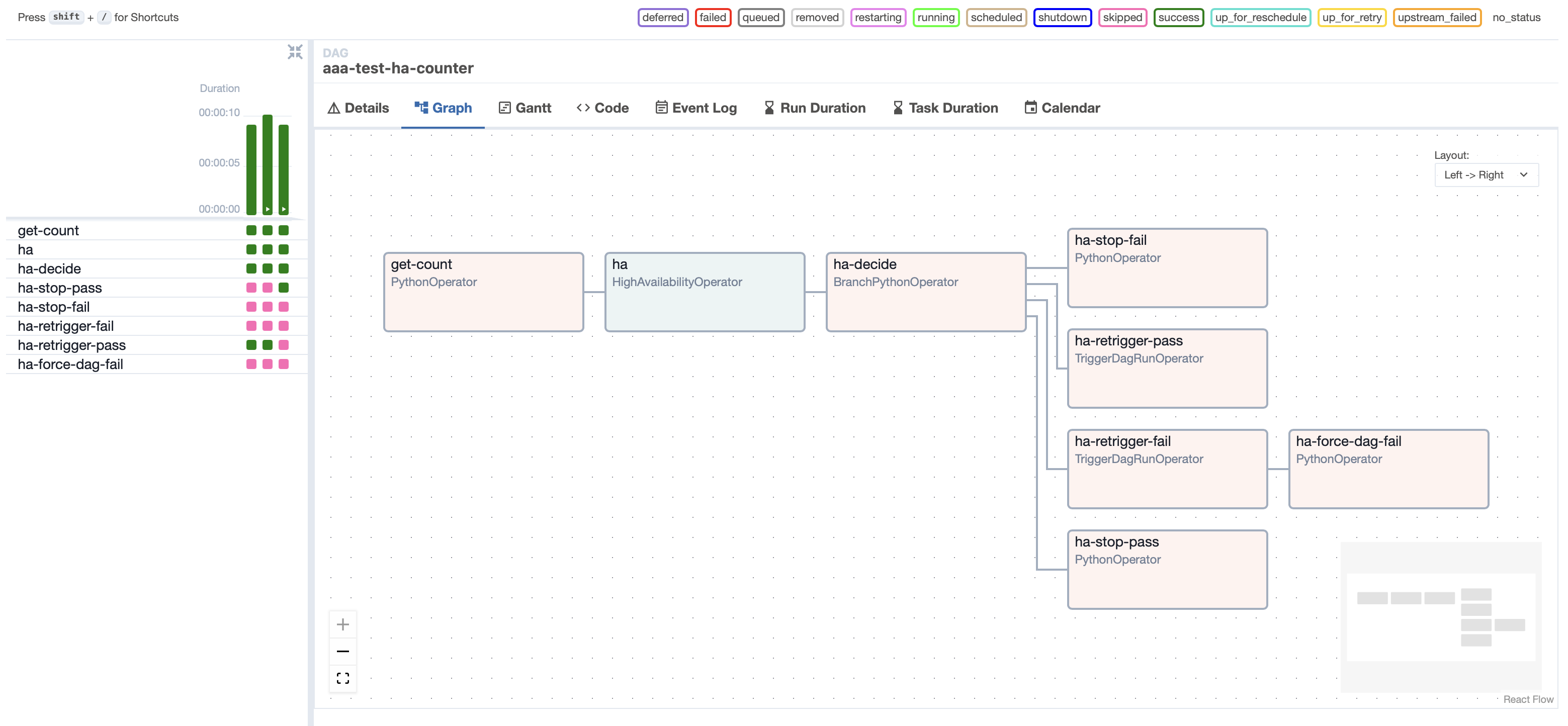The image size is (1568, 726).
Task: Click the zoom in plus button
Action: point(342,624)
